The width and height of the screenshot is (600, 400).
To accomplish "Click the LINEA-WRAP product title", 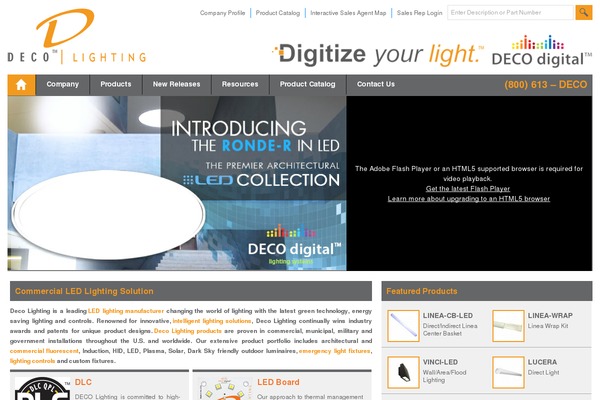I will pyautogui.click(x=550, y=315).
